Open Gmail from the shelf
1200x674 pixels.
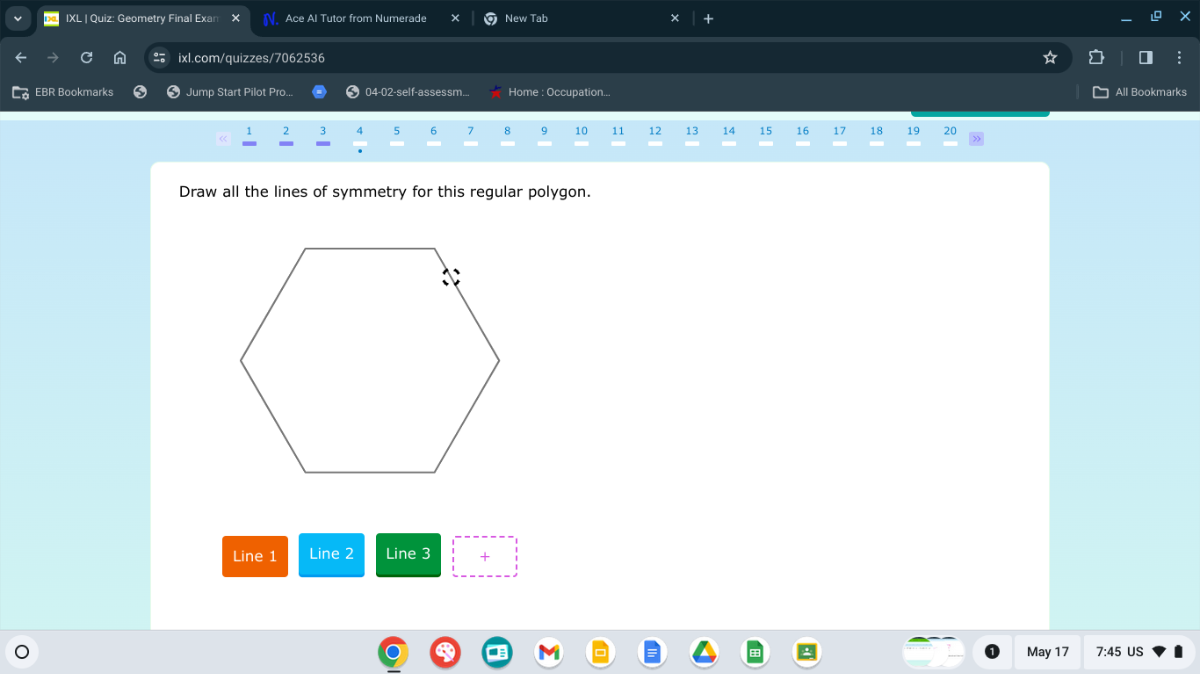point(549,652)
